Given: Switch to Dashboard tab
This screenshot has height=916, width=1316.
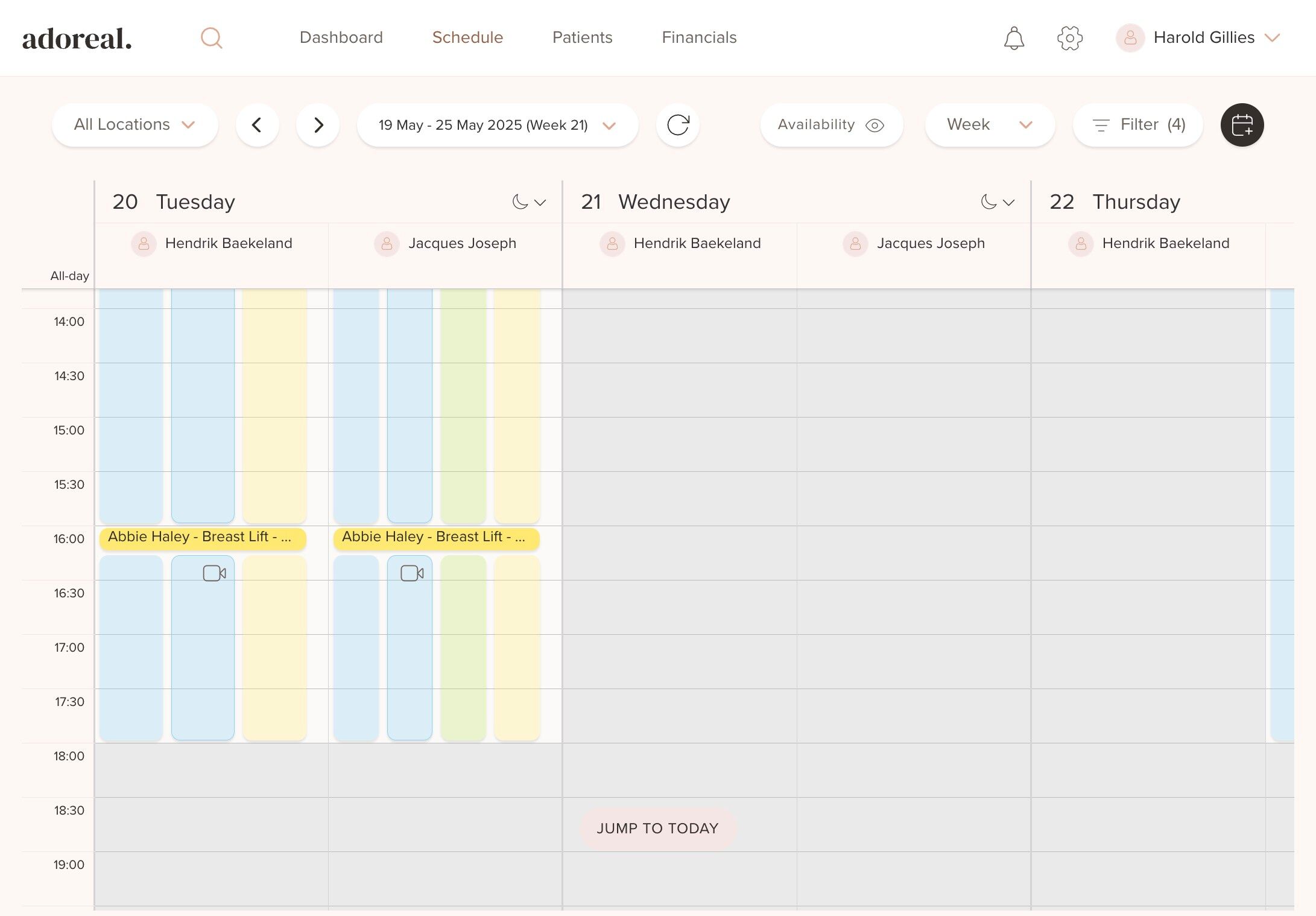Looking at the screenshot, I should pos(341,37).
